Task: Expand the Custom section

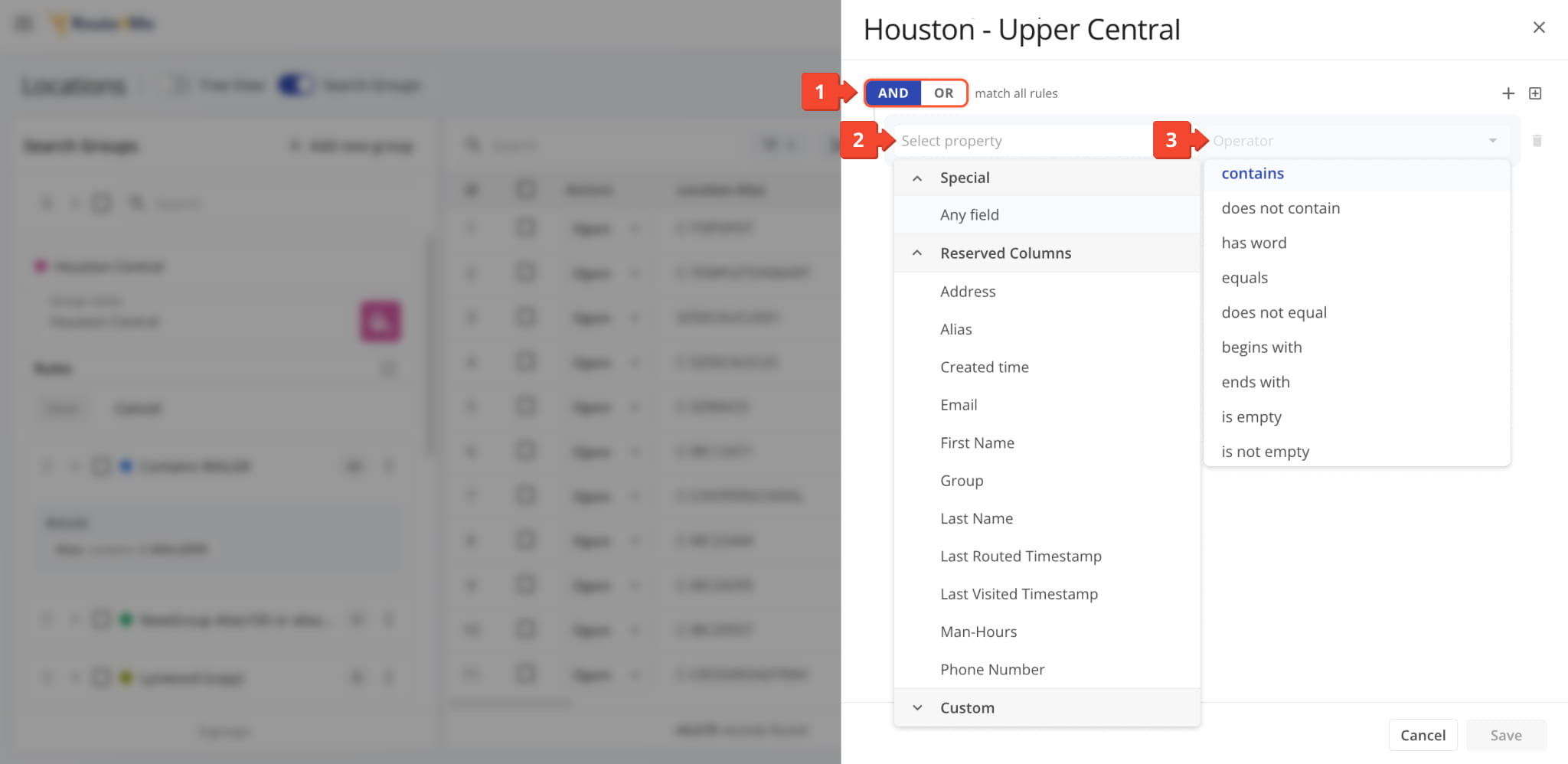Action: [x=916, y=708]
